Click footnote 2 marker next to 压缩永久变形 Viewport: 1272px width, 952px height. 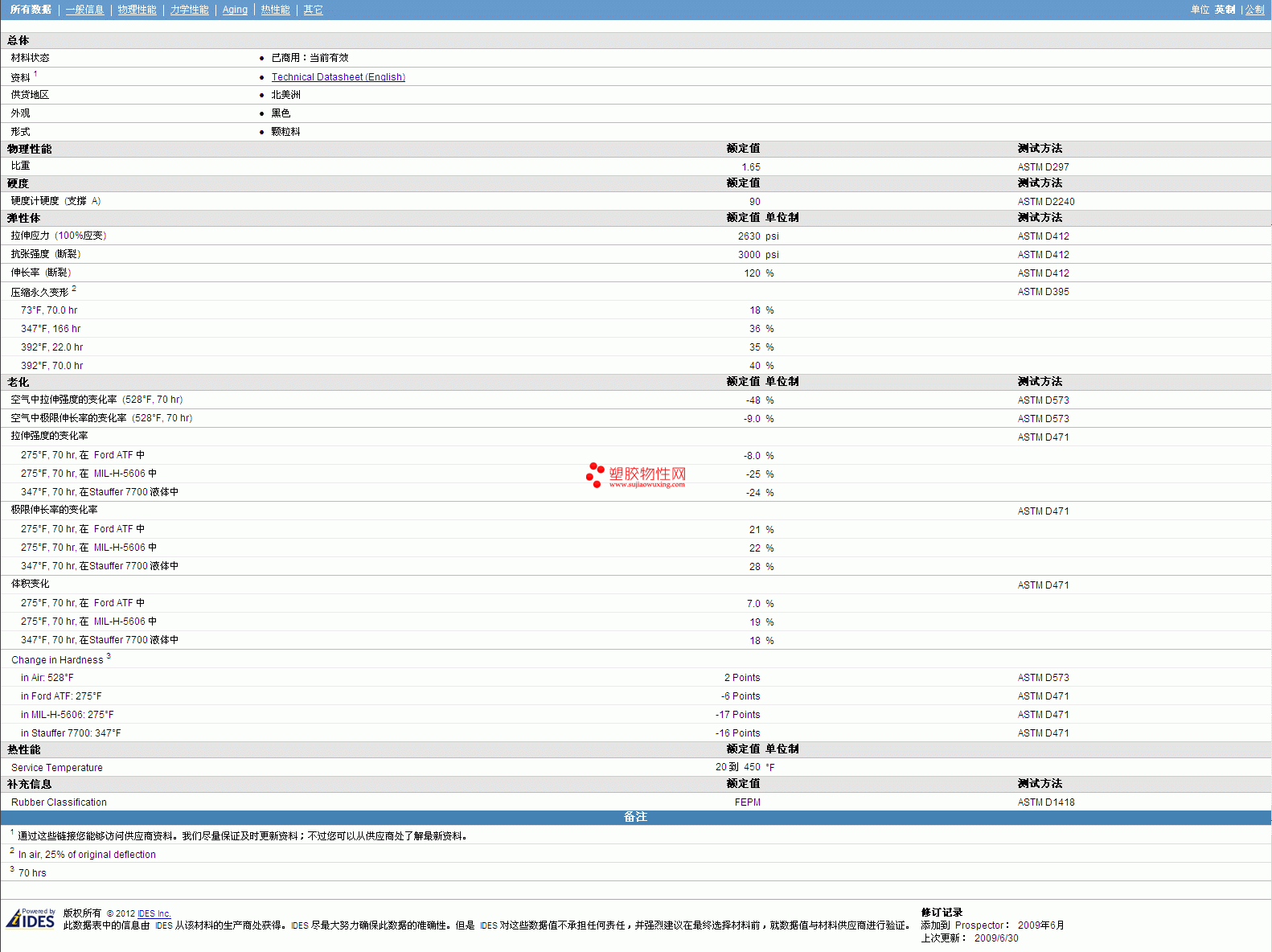pyautogui.click(x=74, y=289)
